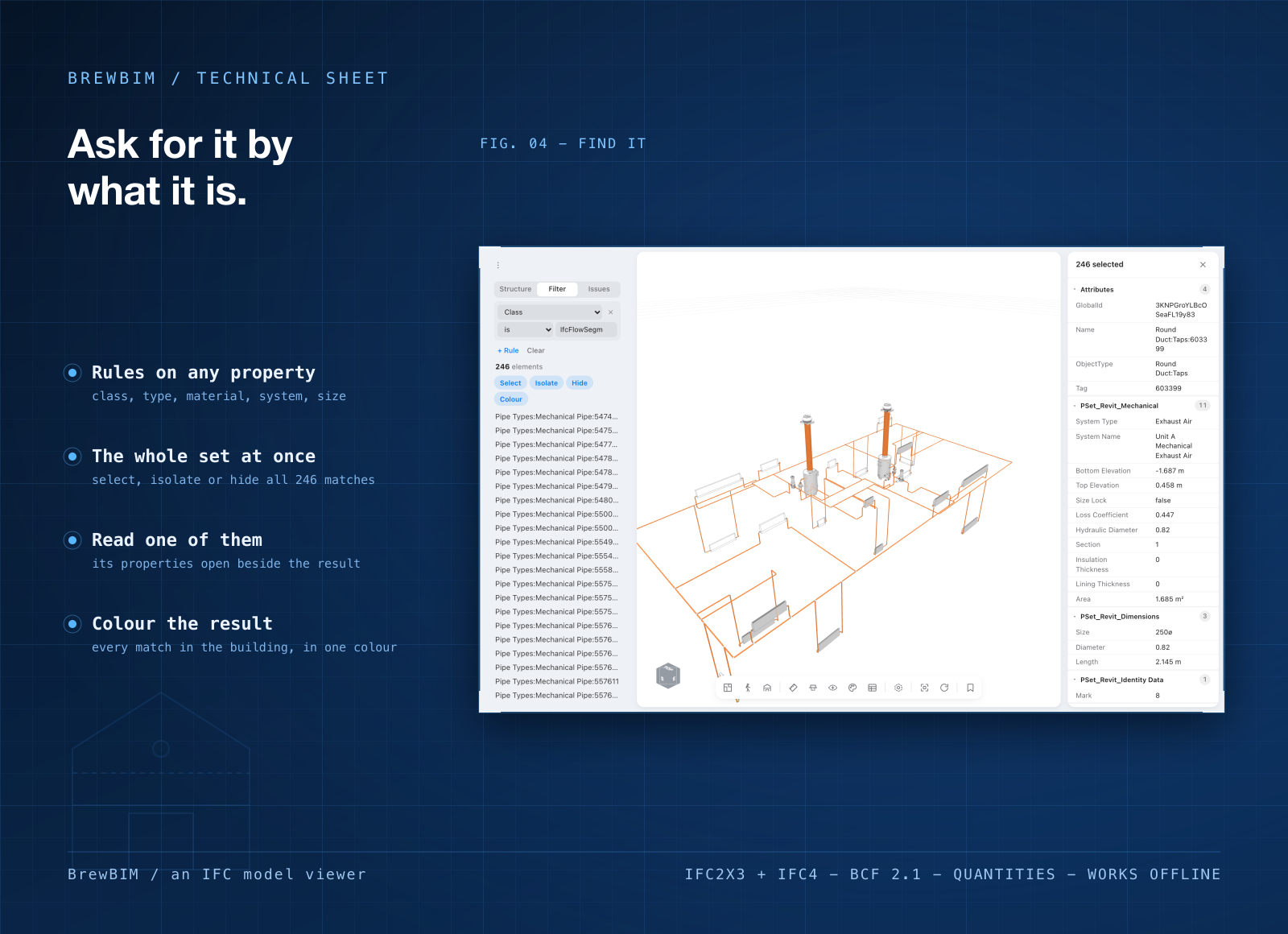1288x934 pixels.
Task: Click the garage-style storey icon
Action: [767, 688]
